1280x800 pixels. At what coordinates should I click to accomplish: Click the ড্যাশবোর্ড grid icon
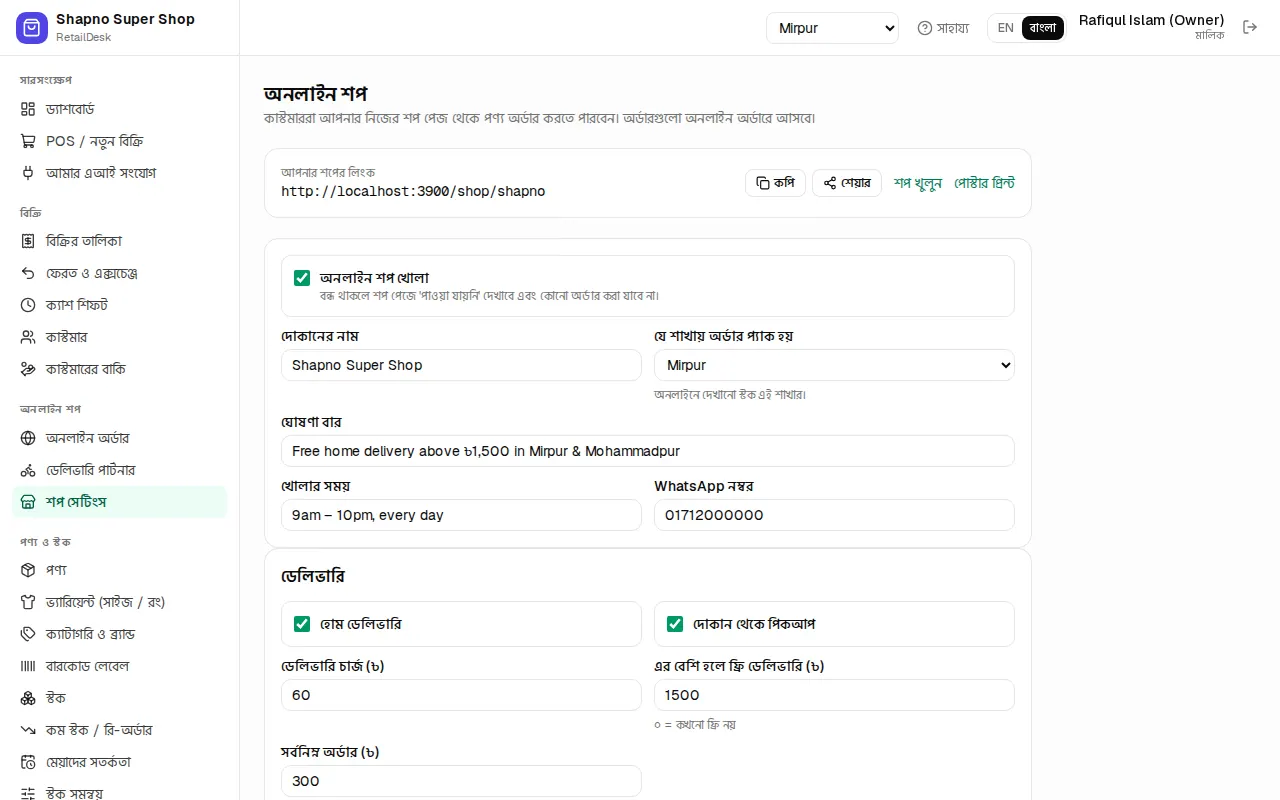[x=28, y=109]
